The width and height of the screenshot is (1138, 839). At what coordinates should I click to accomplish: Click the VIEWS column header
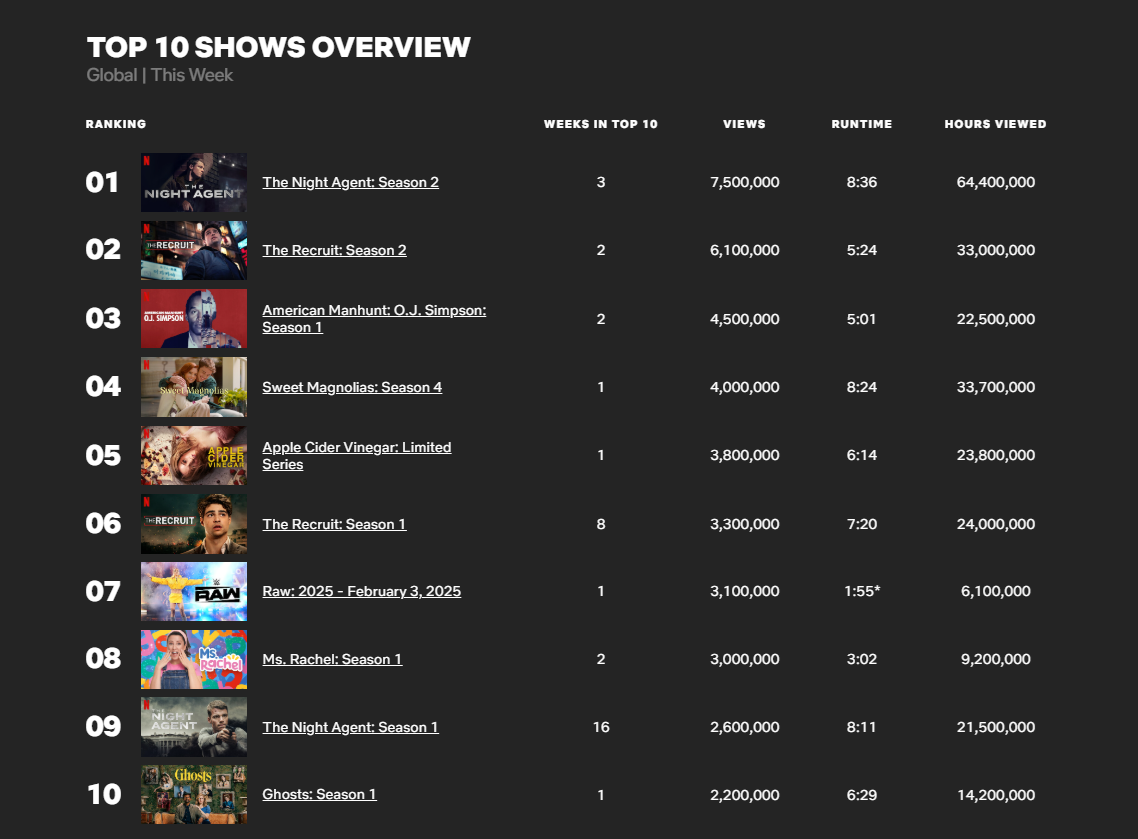pos(745,124)
